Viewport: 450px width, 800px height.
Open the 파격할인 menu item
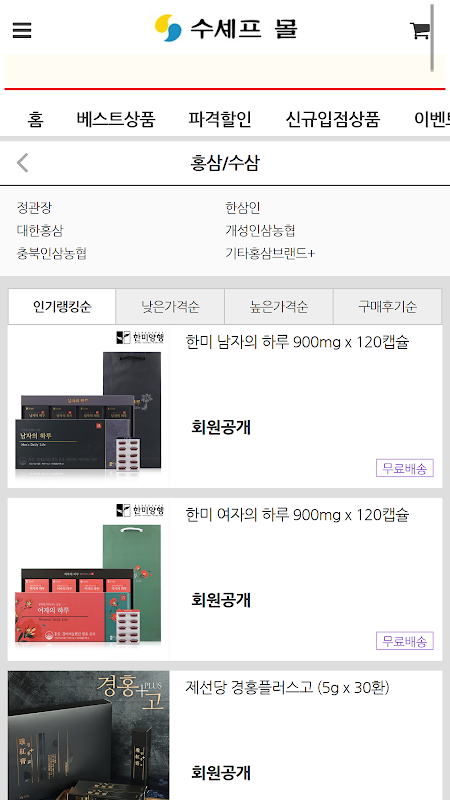(220, 119)
